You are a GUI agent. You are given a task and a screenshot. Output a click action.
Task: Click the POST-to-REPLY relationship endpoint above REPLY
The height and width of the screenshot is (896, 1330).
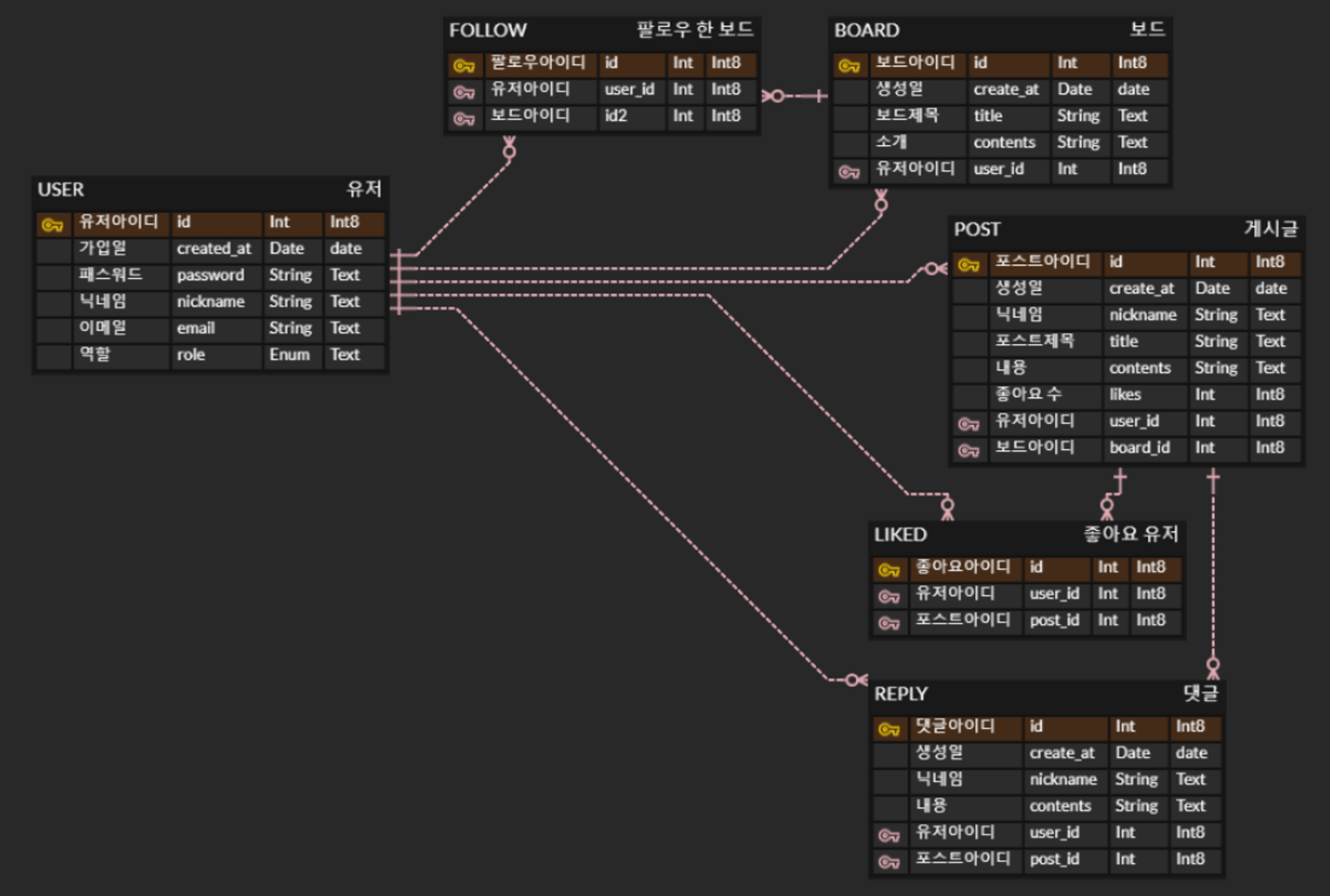click(x=1213, y=667)
